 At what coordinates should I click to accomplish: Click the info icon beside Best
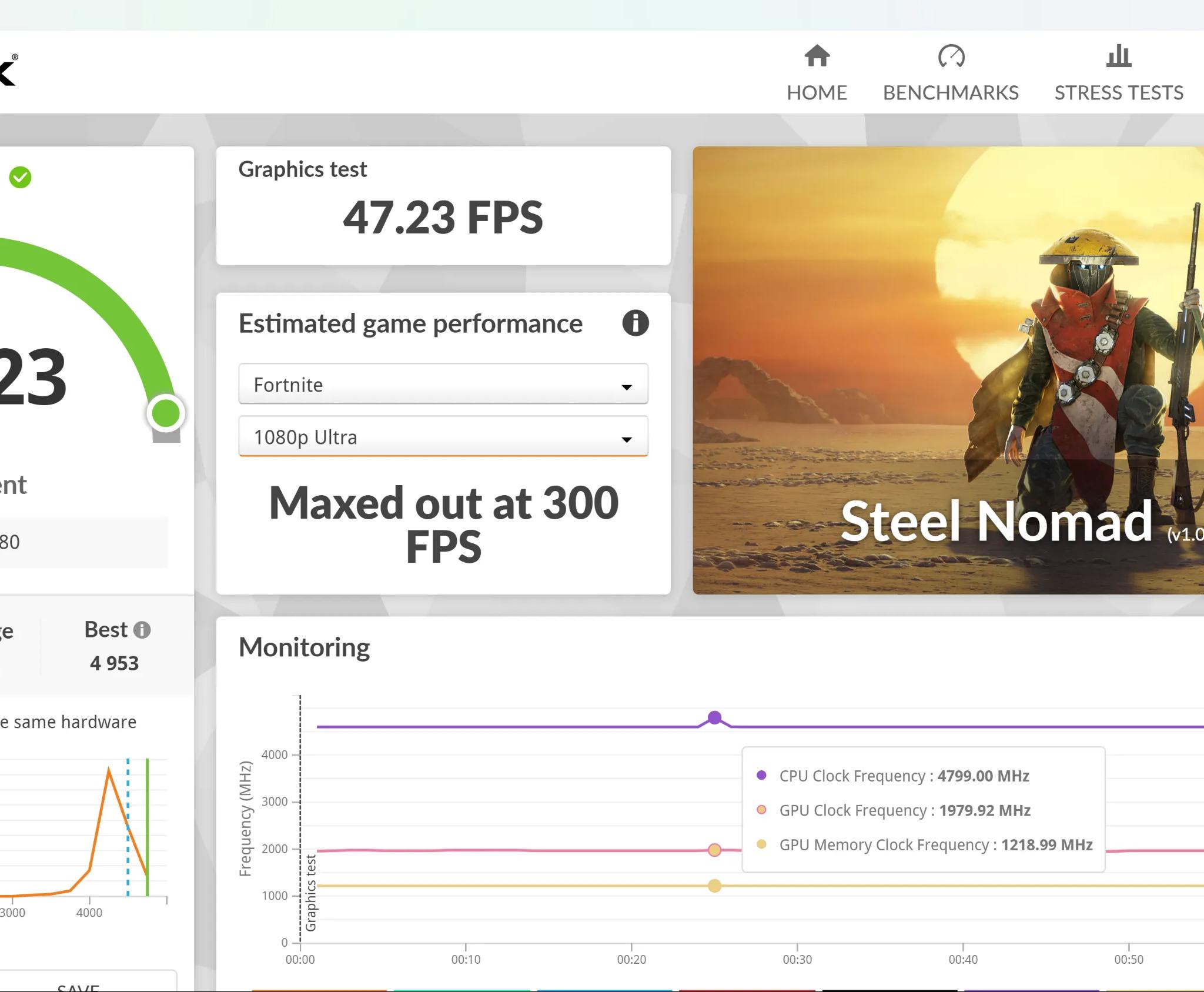(142, 630)
